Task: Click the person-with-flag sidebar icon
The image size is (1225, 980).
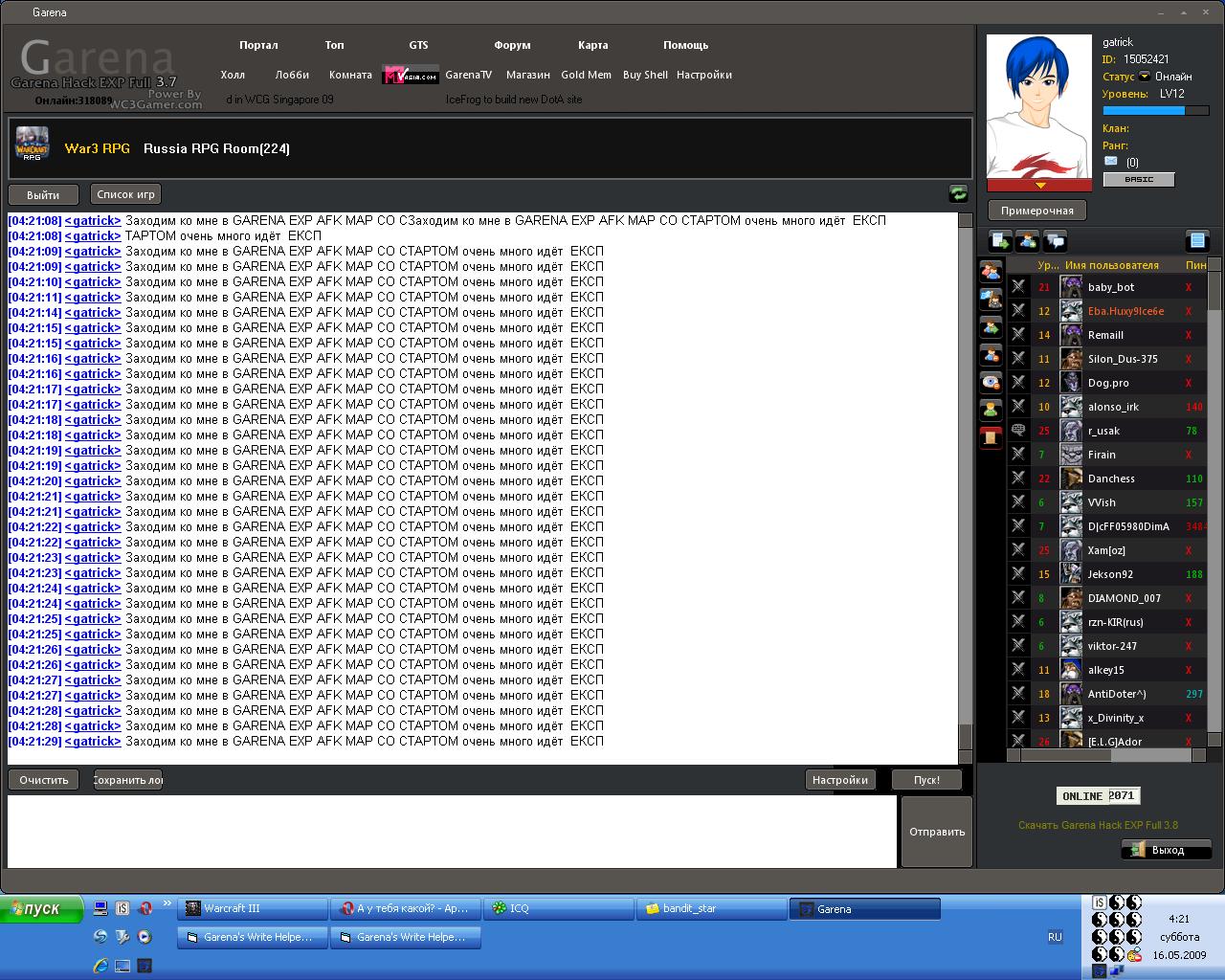Action: click(x=991, y=300)
